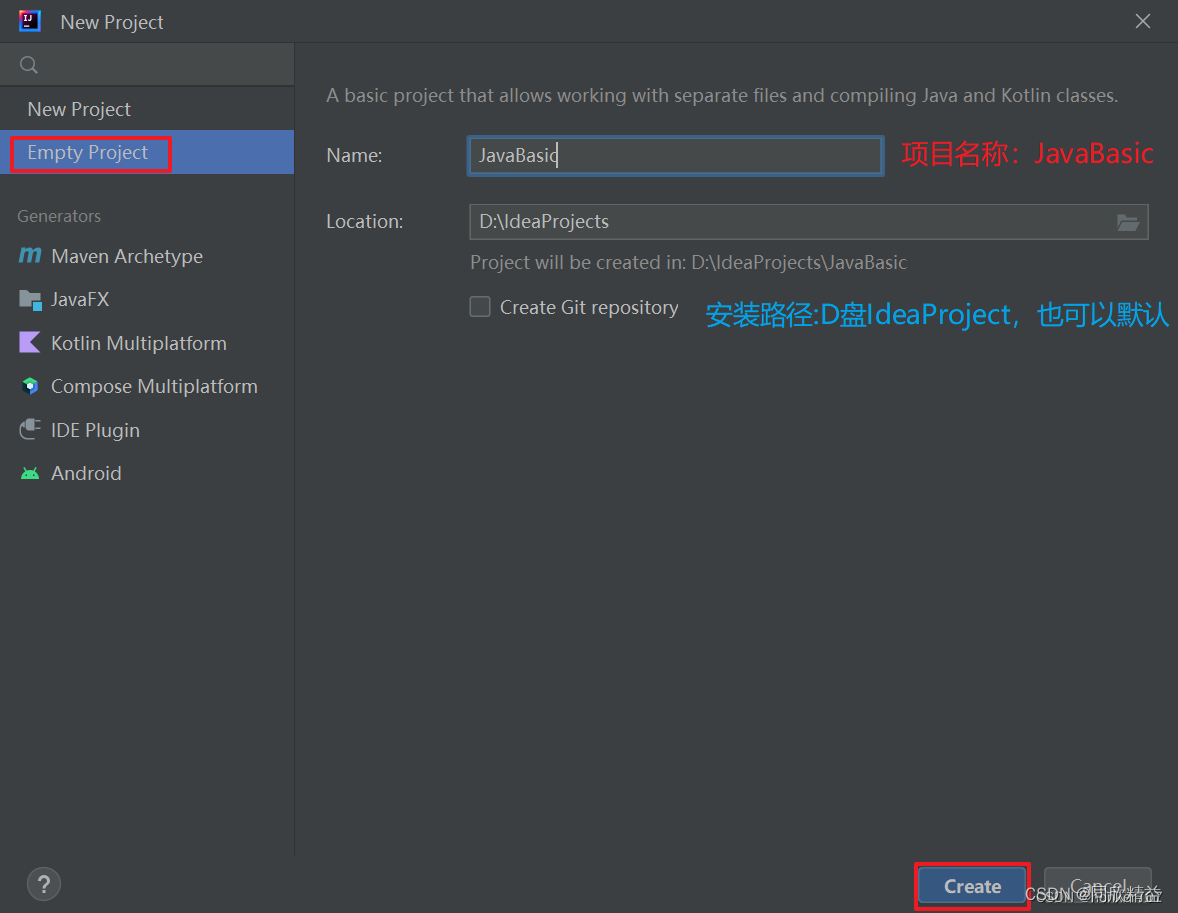Choose the JavaFX generator
1178x913 pixels.
pos(147,299)
